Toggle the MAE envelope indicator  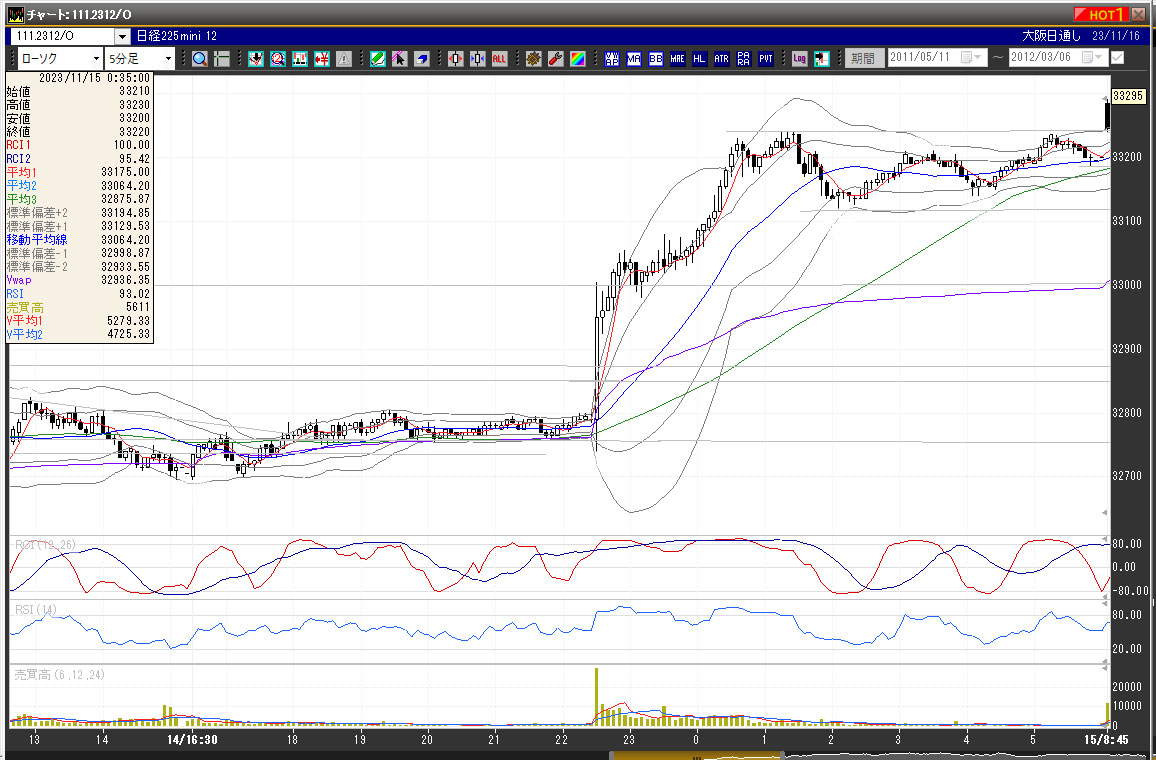[x=678, y=59]
